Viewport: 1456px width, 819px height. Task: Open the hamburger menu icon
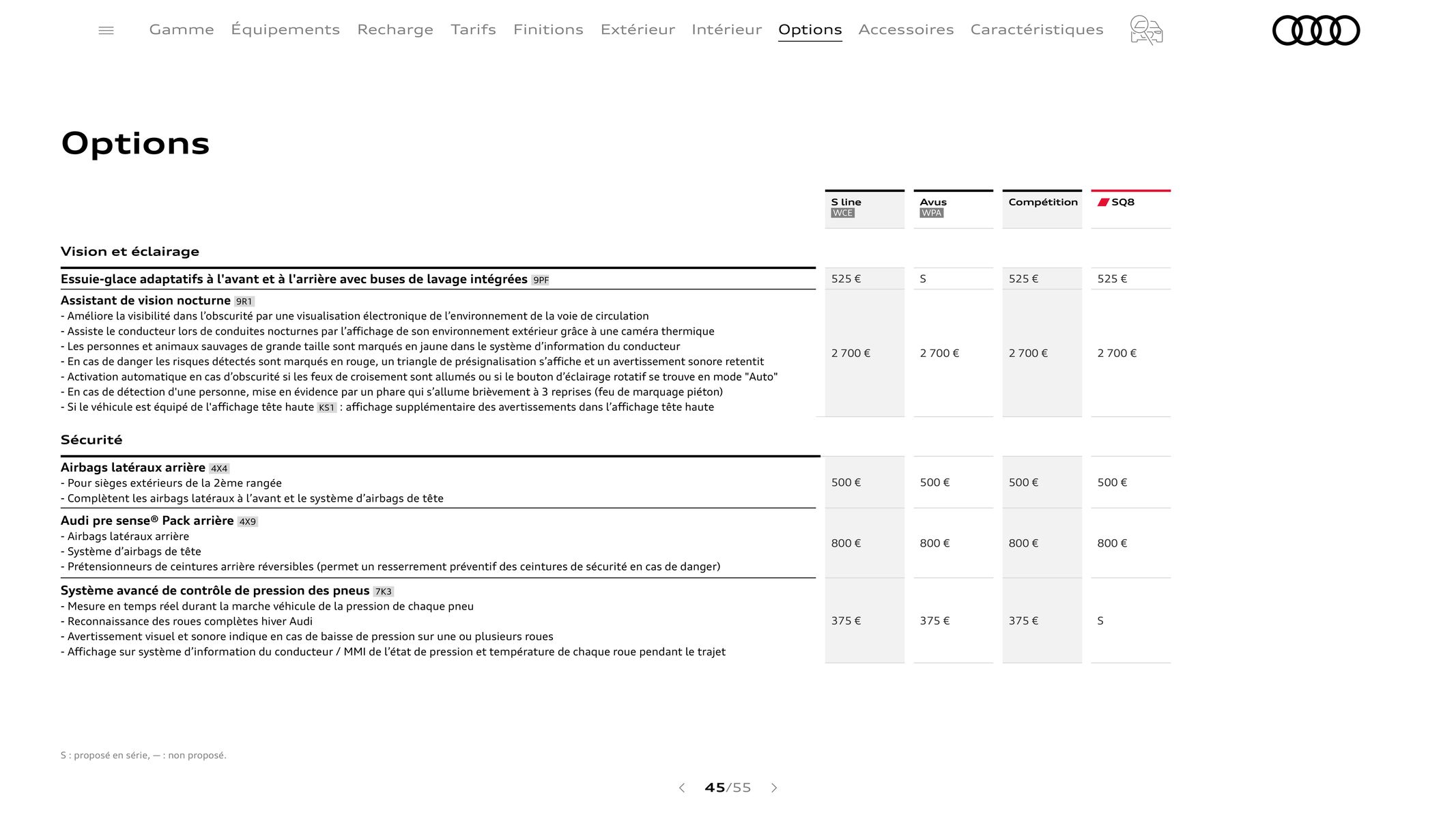click(x=106, y=30)
